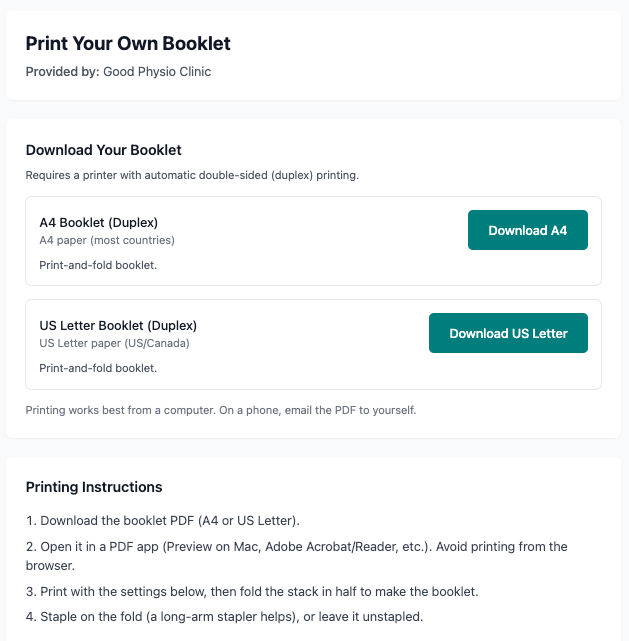This screenshot has width=629, height=641.
Task: Click the note about emailing the PDF to yourself
Action: tap(220, 410)
